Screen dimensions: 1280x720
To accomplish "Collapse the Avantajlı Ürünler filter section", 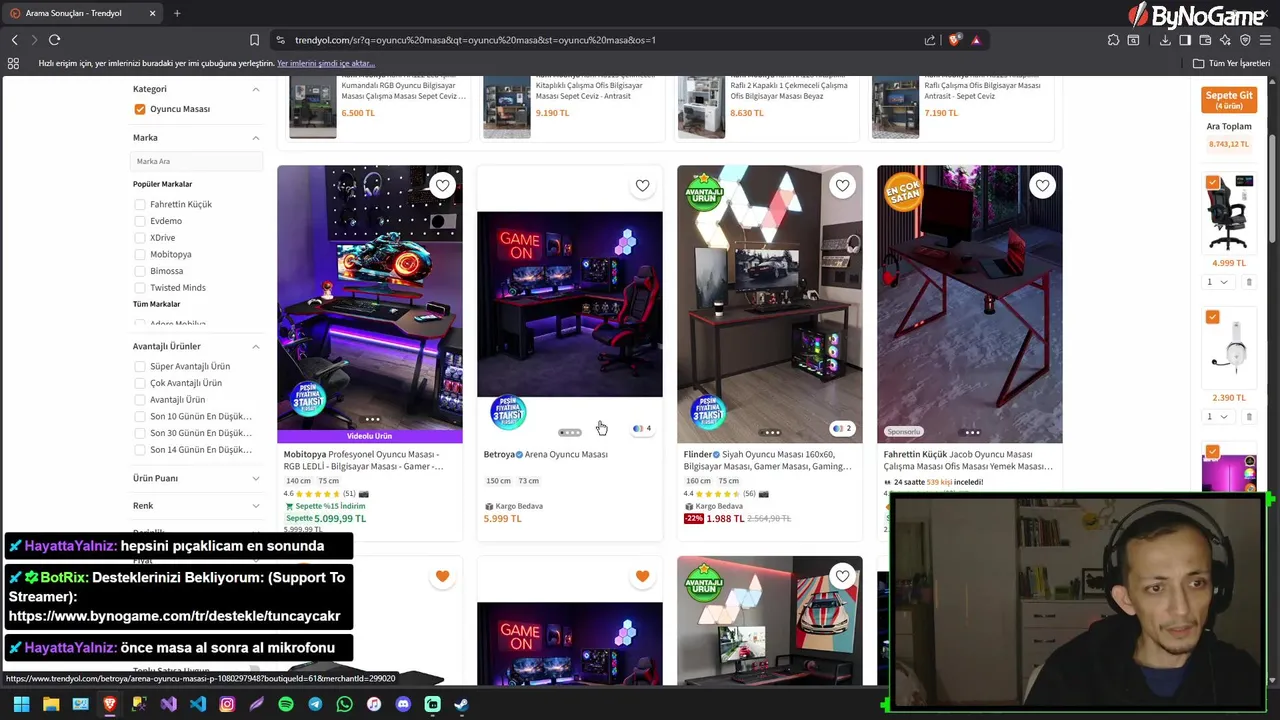I will pos(255,346).
